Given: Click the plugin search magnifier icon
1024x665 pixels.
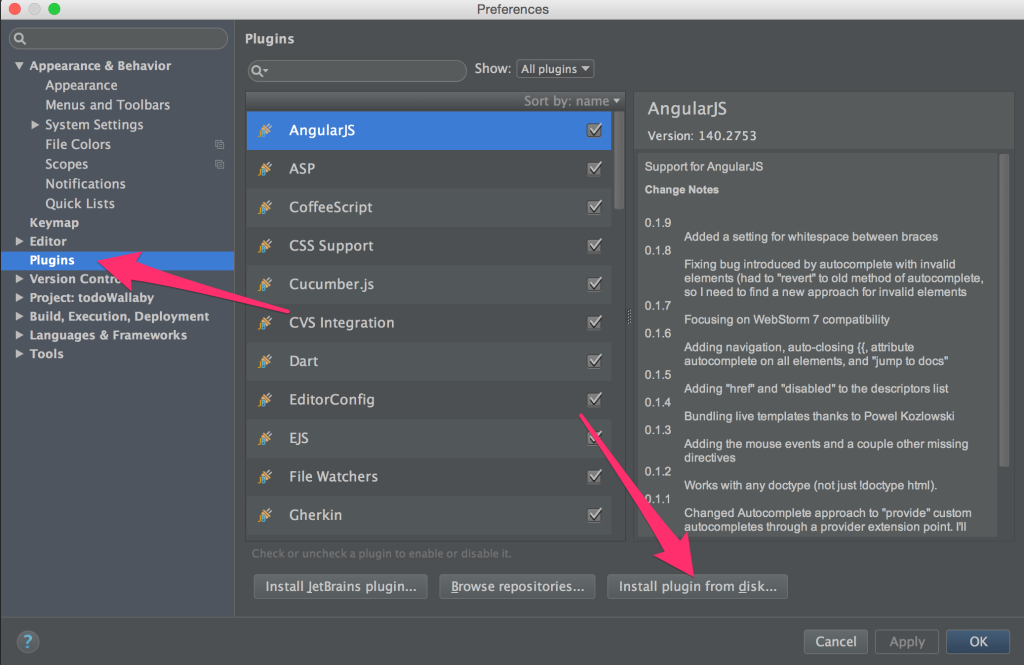Looking at the screenshot, I should point(259,71).
